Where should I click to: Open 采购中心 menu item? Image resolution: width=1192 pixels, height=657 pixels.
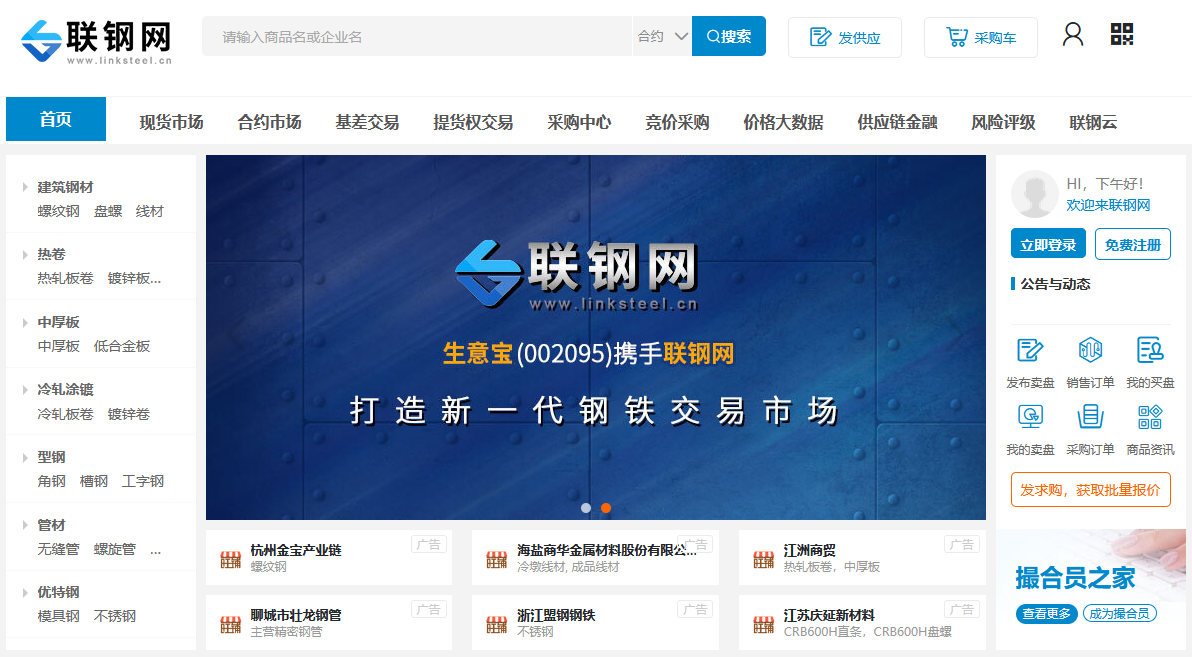579,122
